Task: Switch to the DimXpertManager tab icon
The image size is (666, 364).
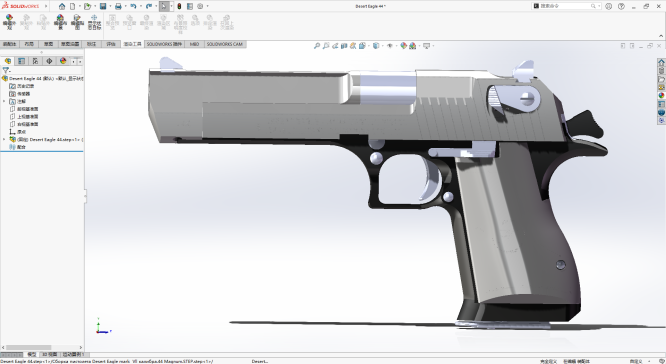Action: [x=49, y=61]
